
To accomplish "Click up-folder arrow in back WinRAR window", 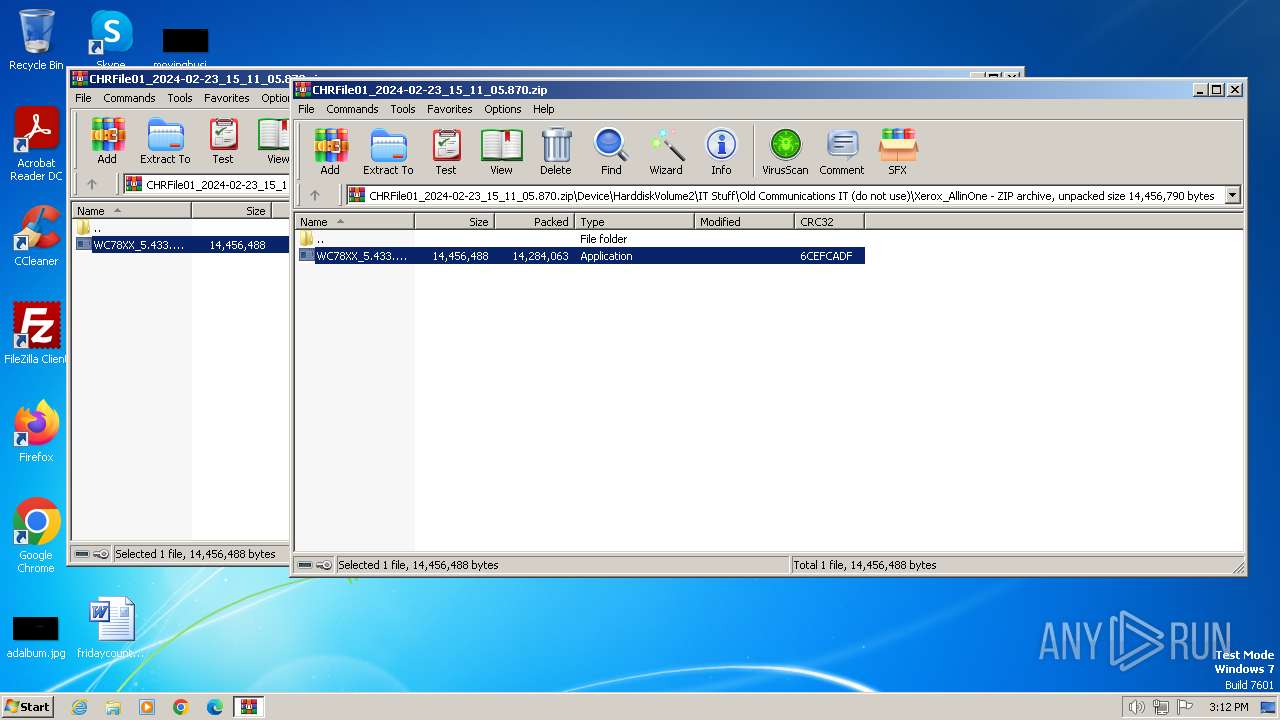I will point(91,184).
